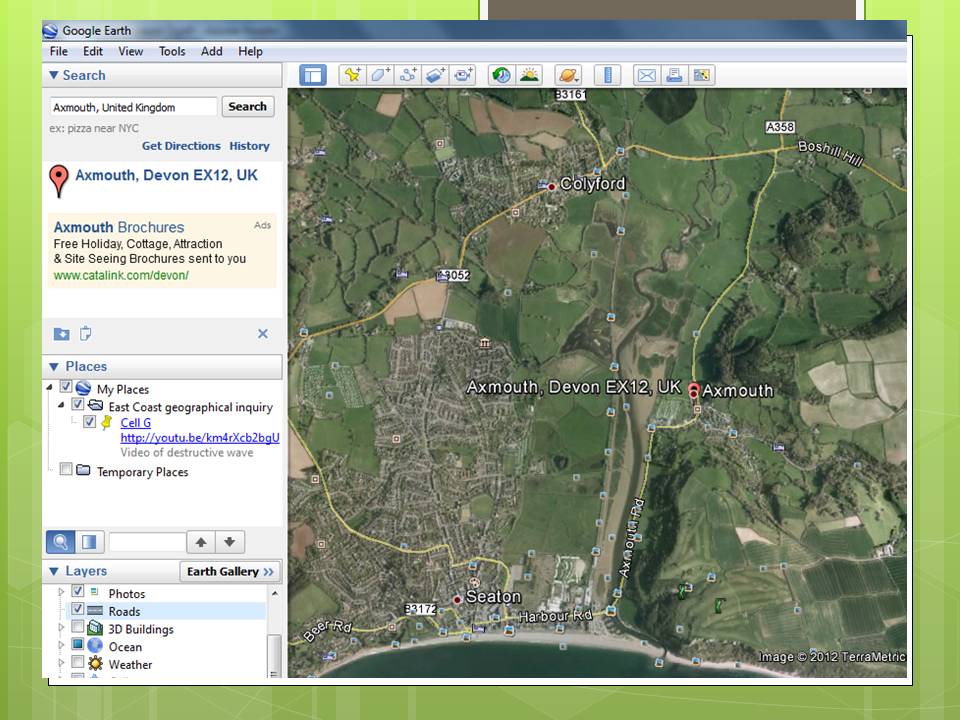Open the Ruler measurement tool
The image size is (960, 720).
606,74
